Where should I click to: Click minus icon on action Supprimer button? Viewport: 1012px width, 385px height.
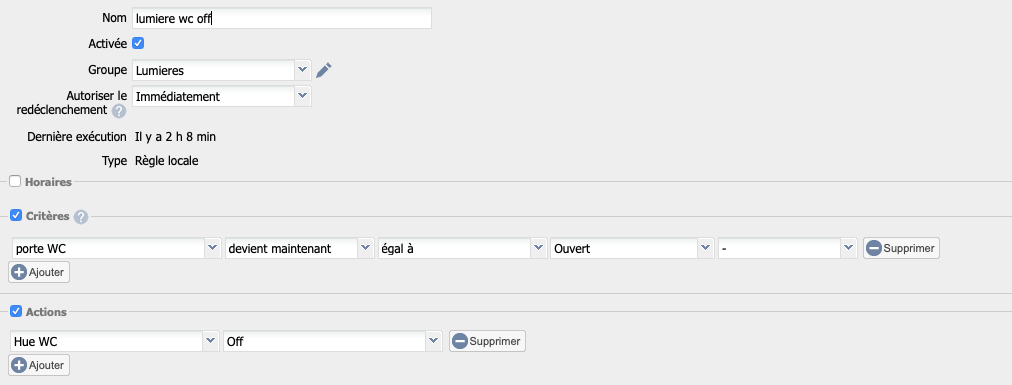pyautogui.click(x=460, y=341)
